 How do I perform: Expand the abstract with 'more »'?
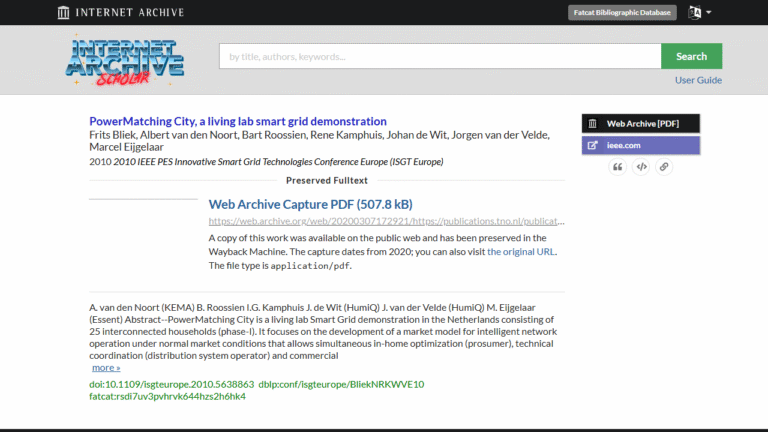105,368
